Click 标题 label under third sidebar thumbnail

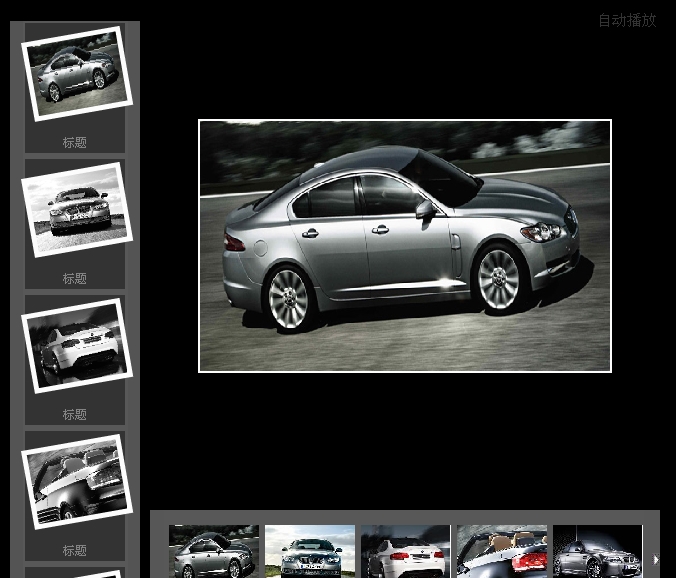tap(75, 415)
